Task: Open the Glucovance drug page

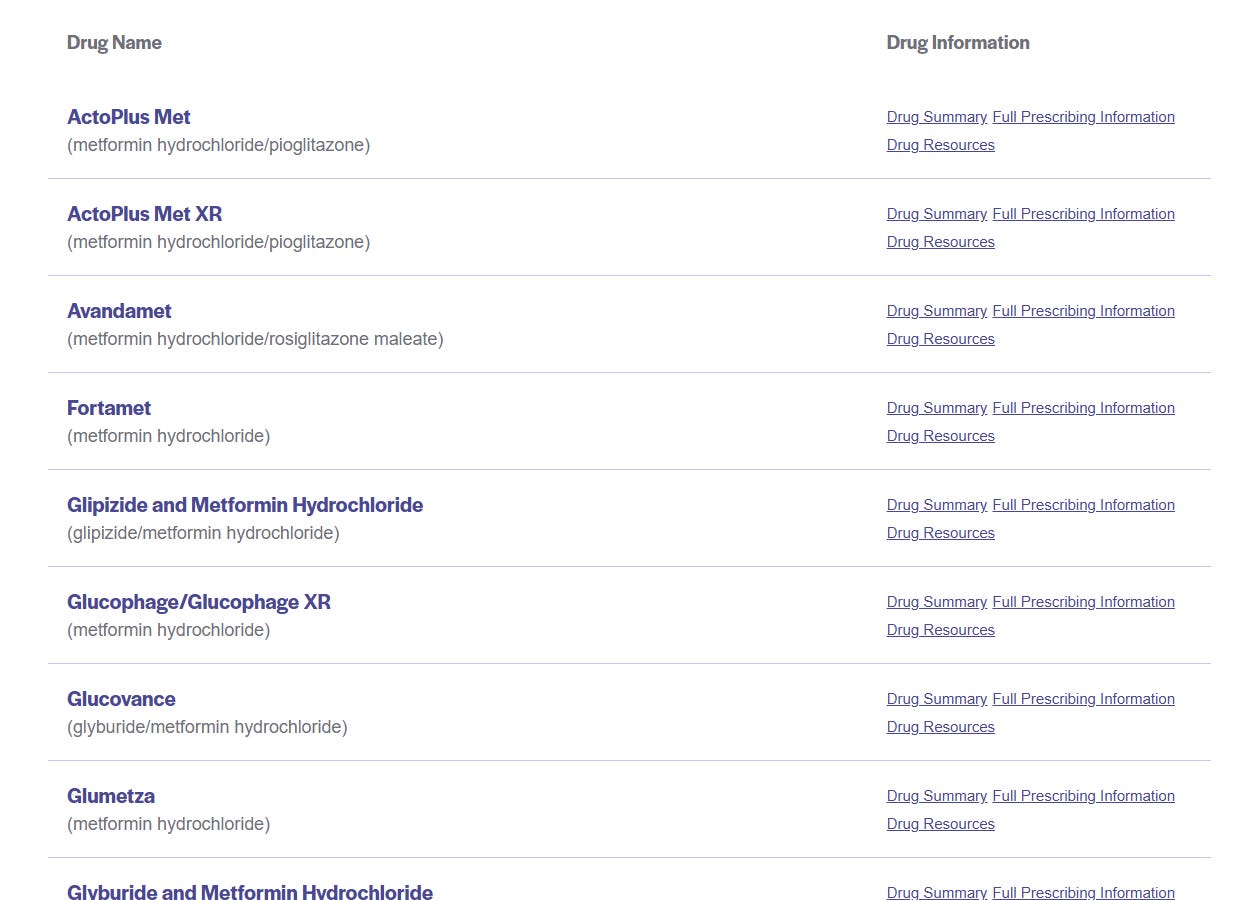Action: pyautogui.click(x=121, y=699)
